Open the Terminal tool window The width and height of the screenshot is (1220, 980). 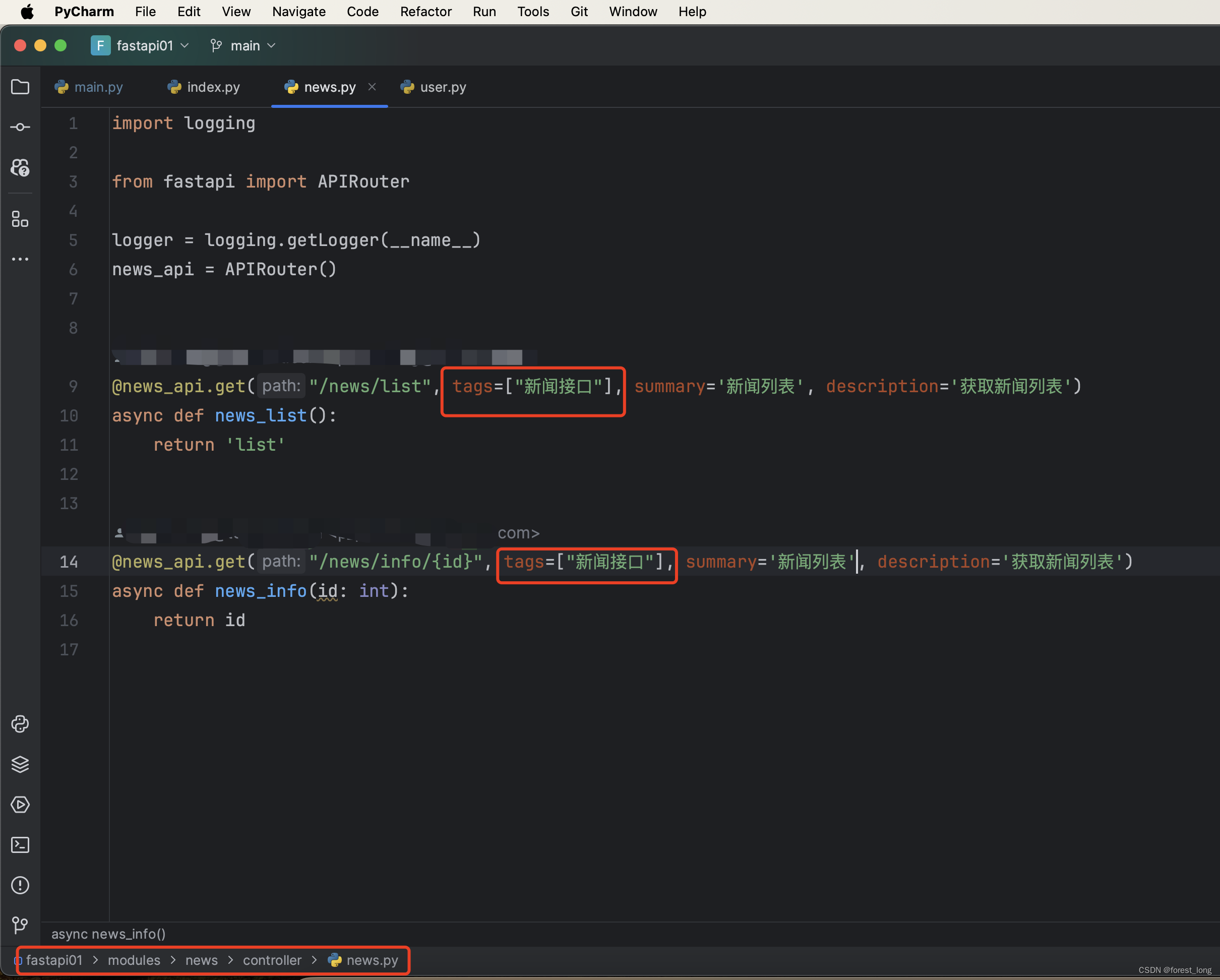tap(20, 845)
